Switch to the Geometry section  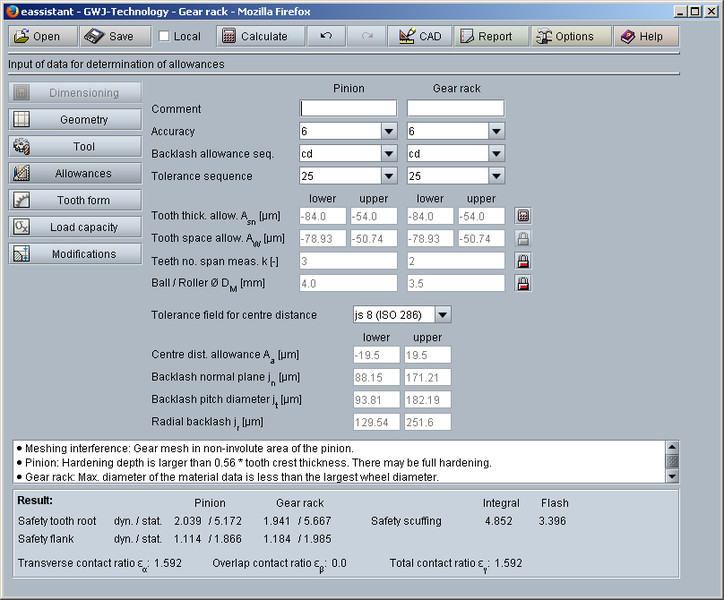[75, 120]
